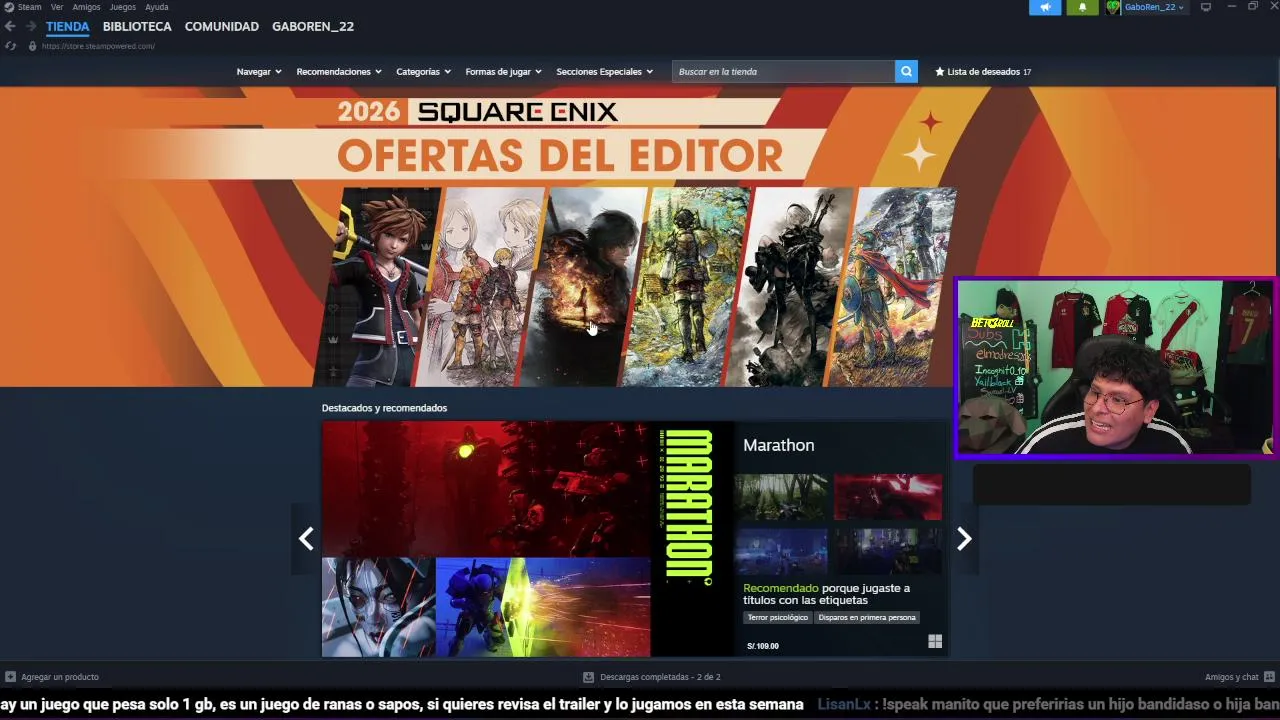Switch to the BIBLIOTECA tab
The height and width of the screenshot is (720, 1280).
point(137,26)
